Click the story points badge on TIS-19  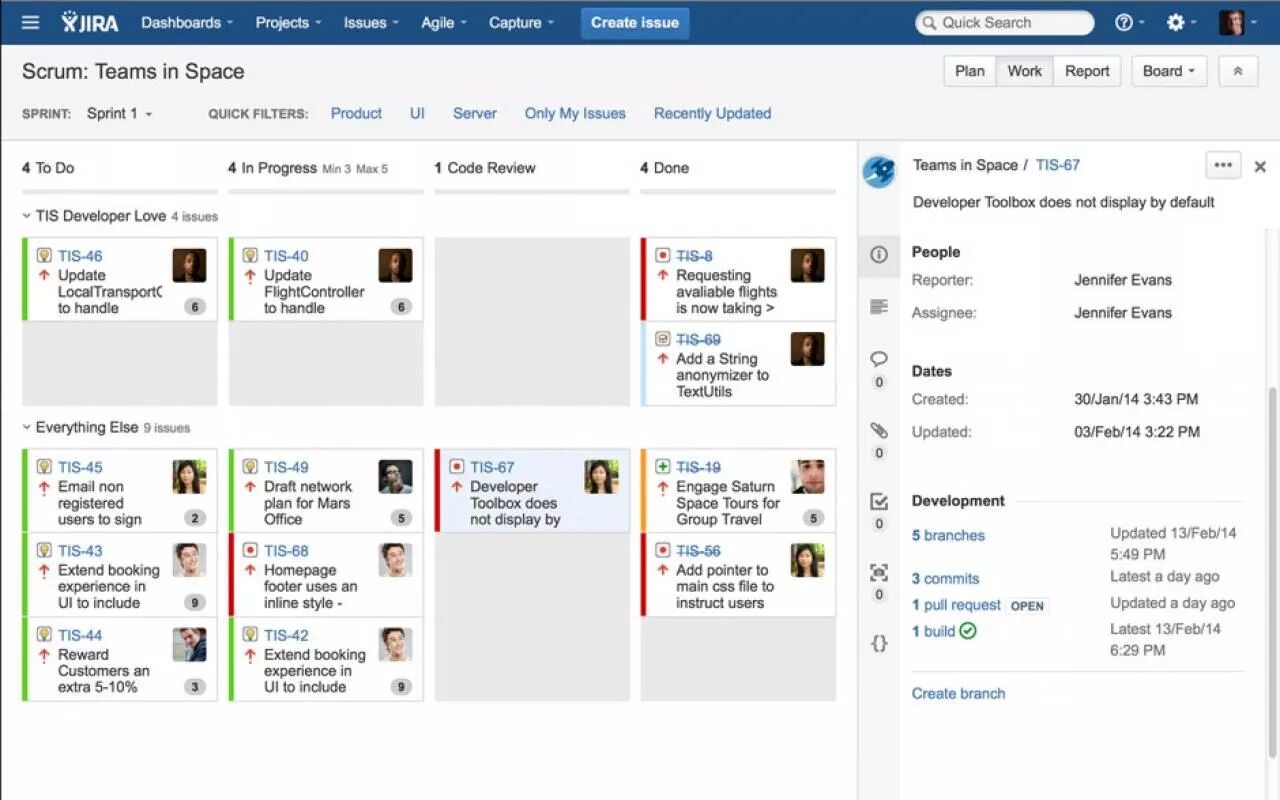point(813,518)
